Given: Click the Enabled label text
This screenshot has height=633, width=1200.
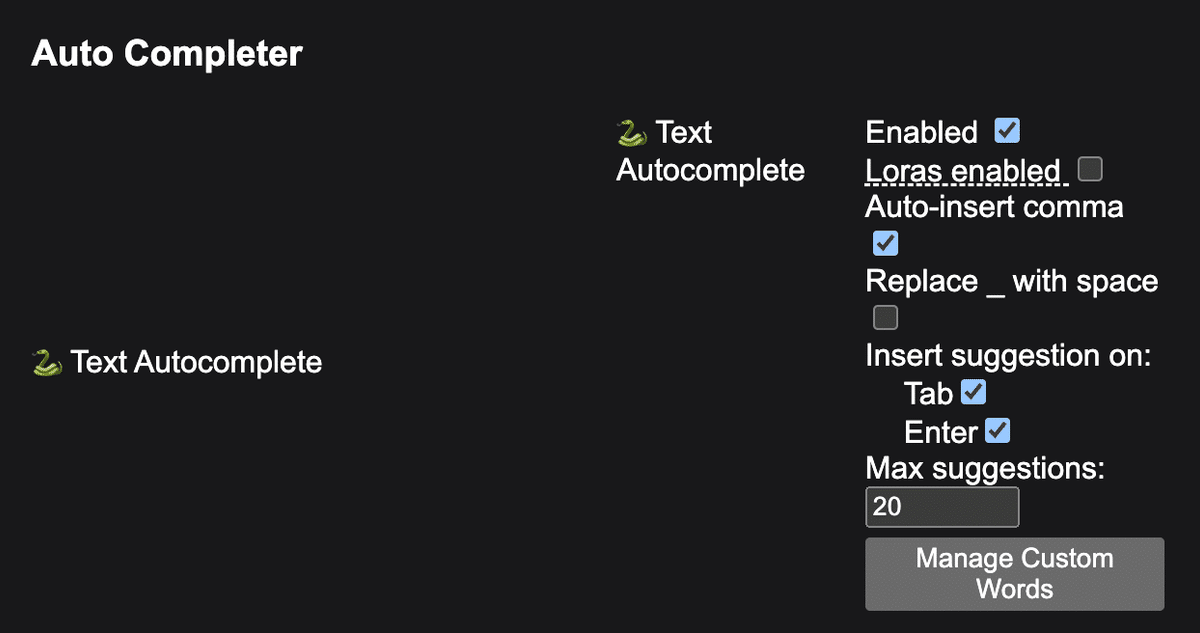Looking at the screenshot, I should point(922,132).
